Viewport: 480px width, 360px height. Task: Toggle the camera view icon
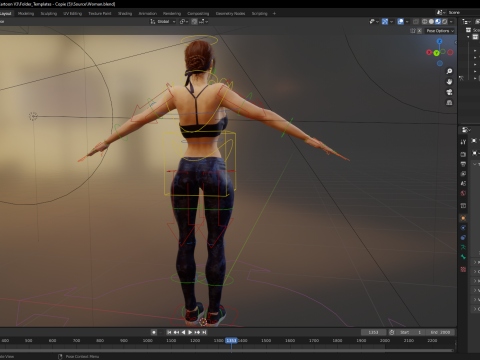click(x=449, y=92)
